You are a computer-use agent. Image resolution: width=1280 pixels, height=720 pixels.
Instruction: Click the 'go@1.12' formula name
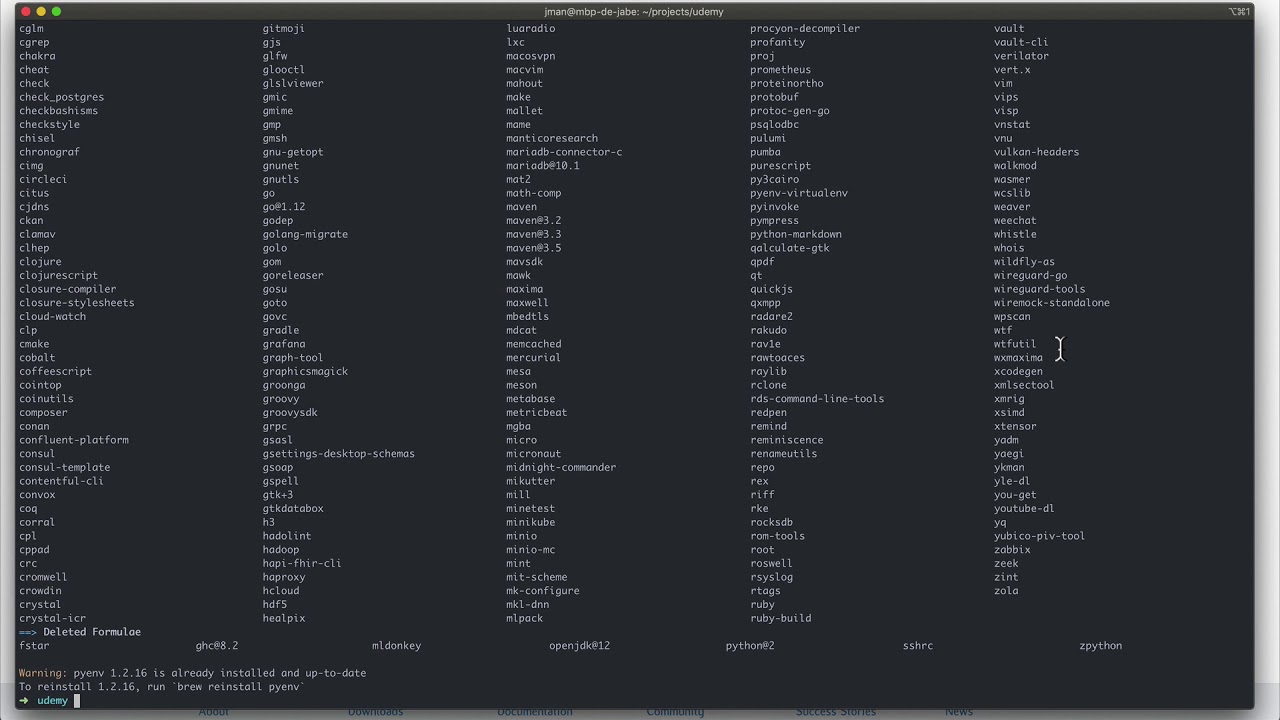pyautogui.click(x=284, y=207)
